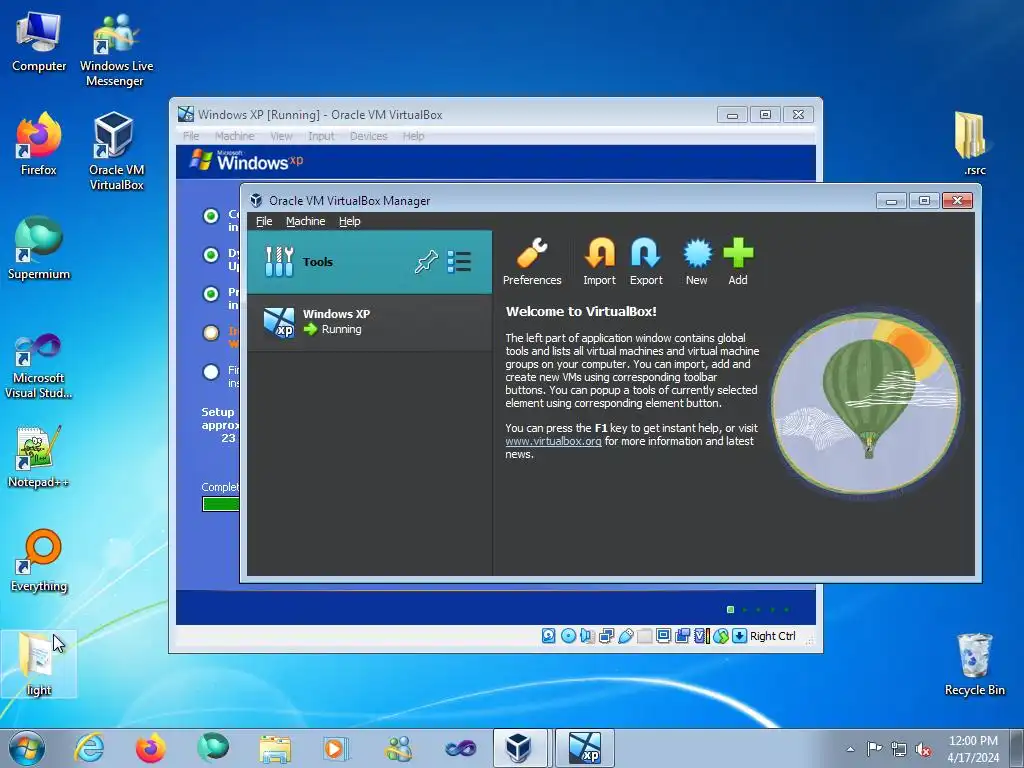The width and height of the screenshot is (1024, 768).
Task: Launch Internet Explorer from the taskbar
Action: tap(89, 748)
